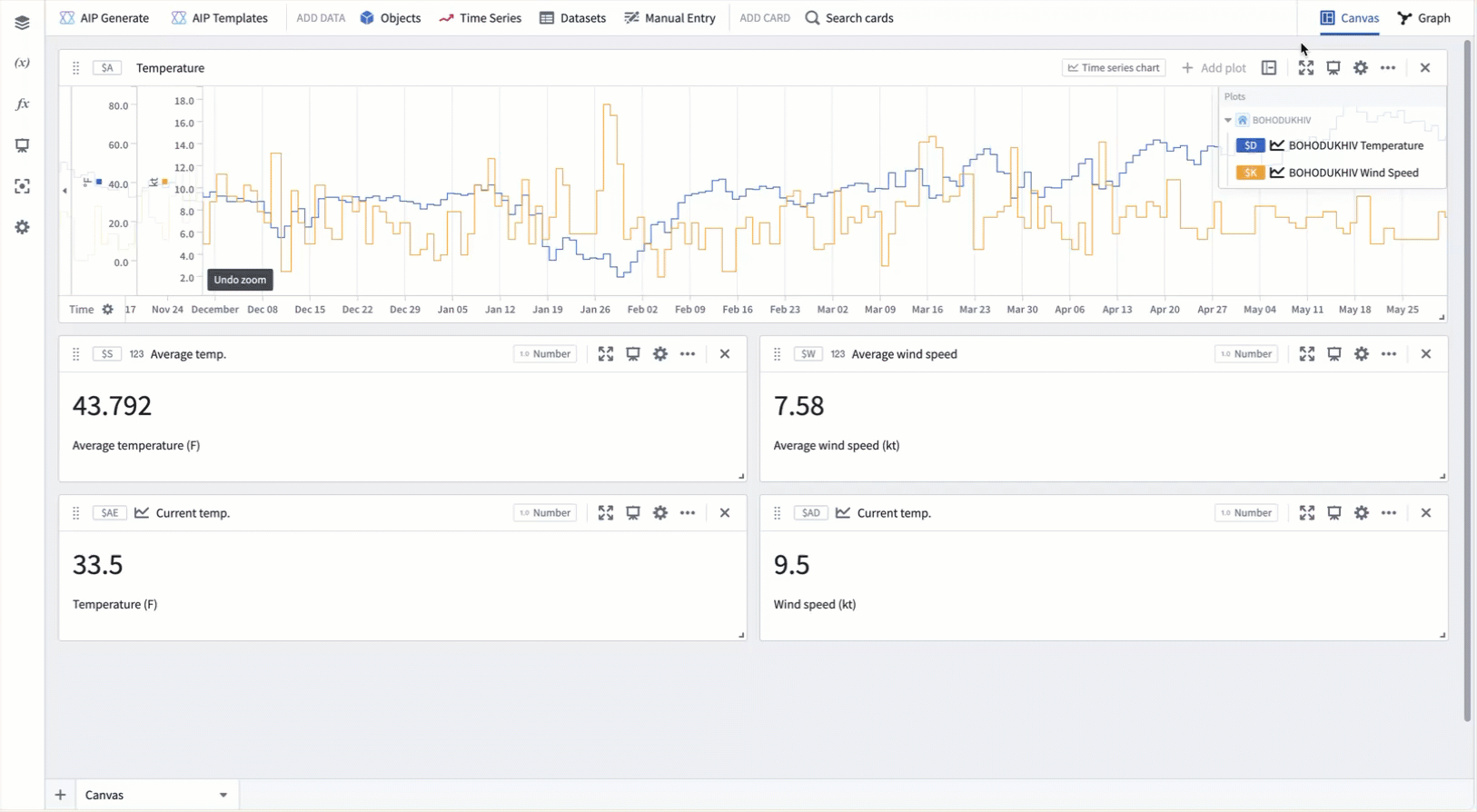1477x812 pixels.
Task: Open the fx formulas sidebar panel
Action: click(22, 104)
